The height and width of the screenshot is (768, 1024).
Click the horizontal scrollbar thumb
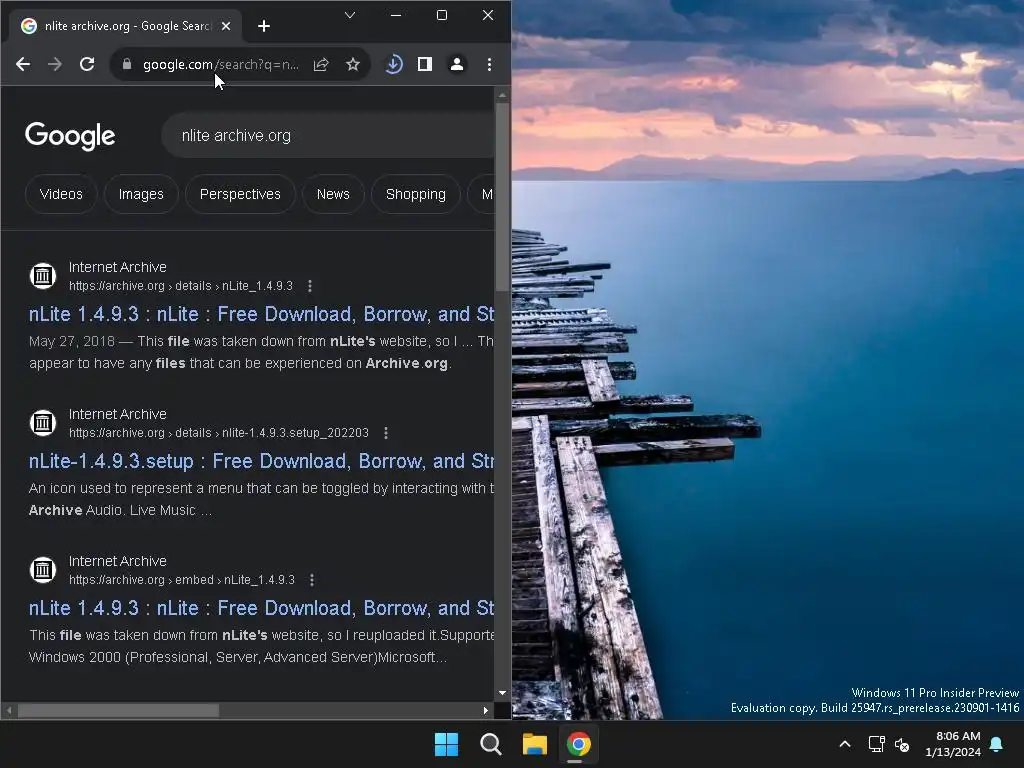pos(118,711)
